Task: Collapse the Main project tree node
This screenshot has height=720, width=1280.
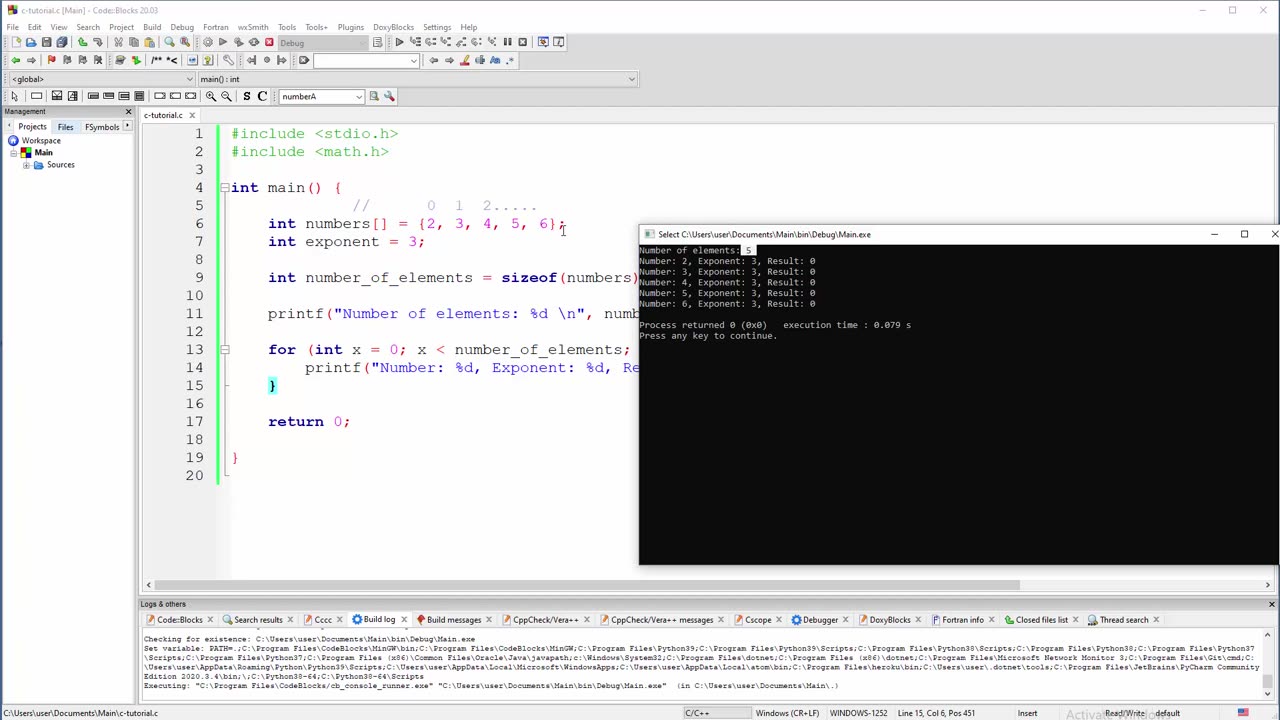Action: click(13, 153)
